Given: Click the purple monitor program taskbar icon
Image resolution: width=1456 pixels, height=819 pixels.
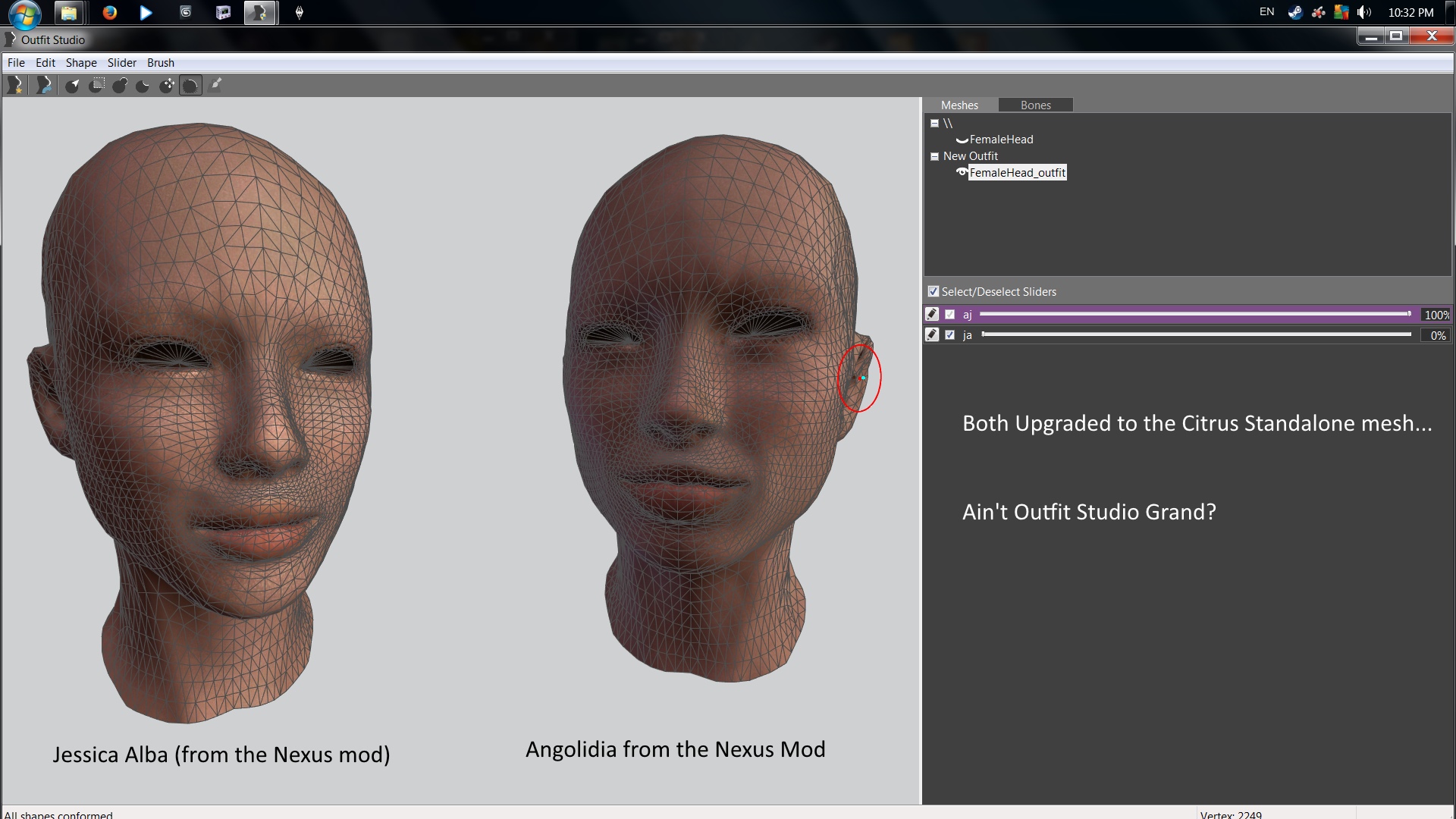Looking at the screenshot, I should [x=223, y=12].
